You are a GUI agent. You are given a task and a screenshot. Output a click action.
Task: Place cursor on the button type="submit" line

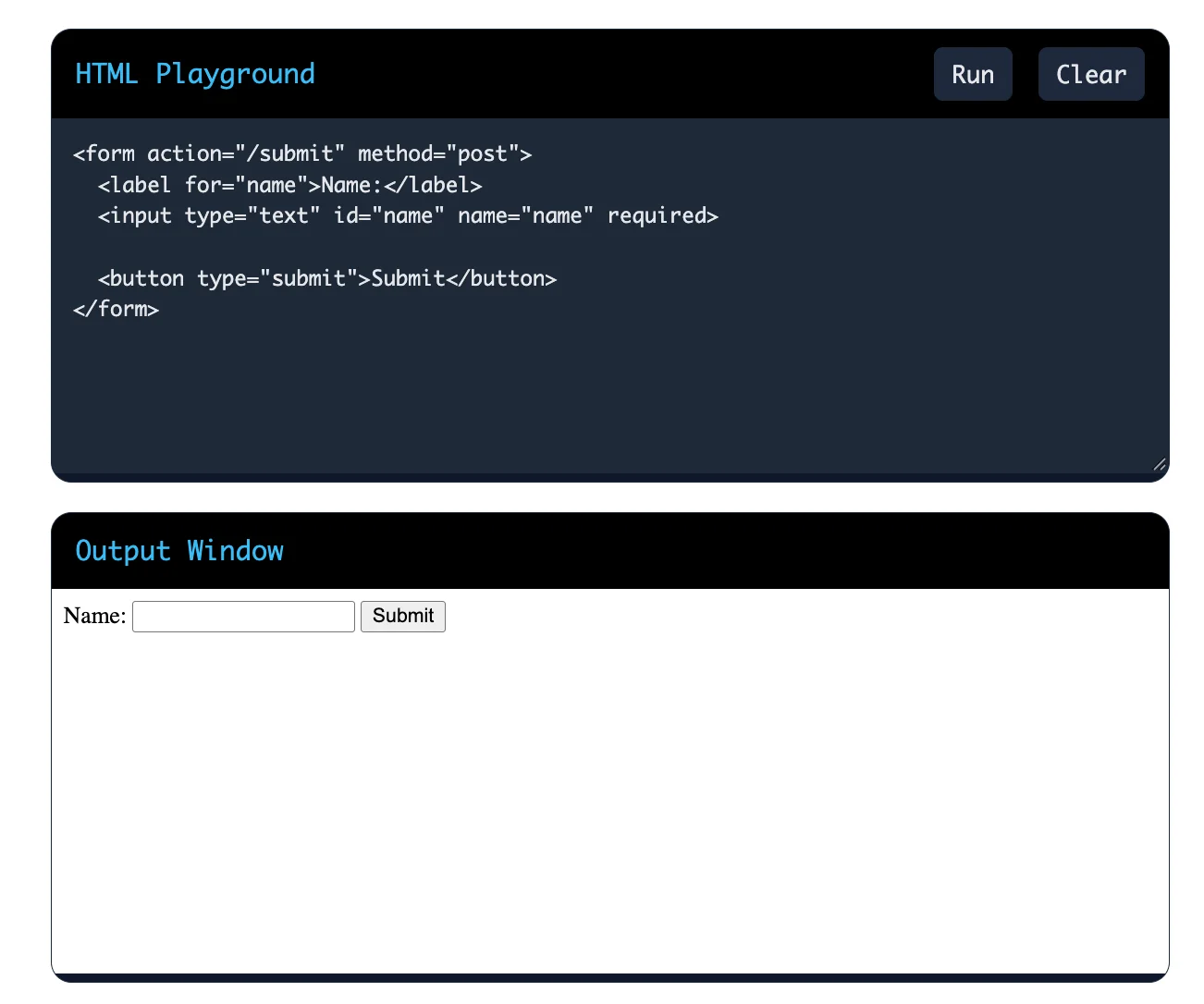(x=327, y=278)
